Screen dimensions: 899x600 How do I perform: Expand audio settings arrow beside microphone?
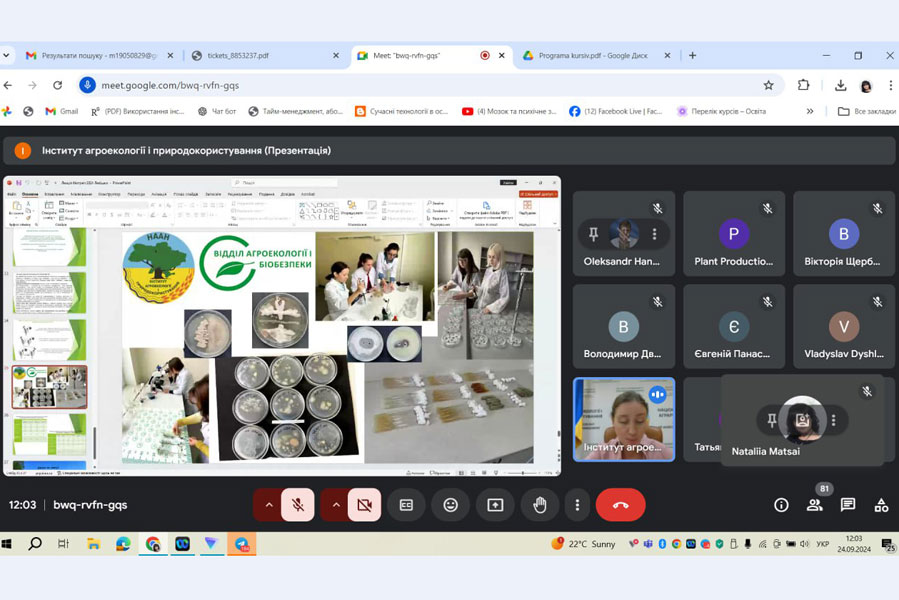pyautogui.click(x=268, y=505)
